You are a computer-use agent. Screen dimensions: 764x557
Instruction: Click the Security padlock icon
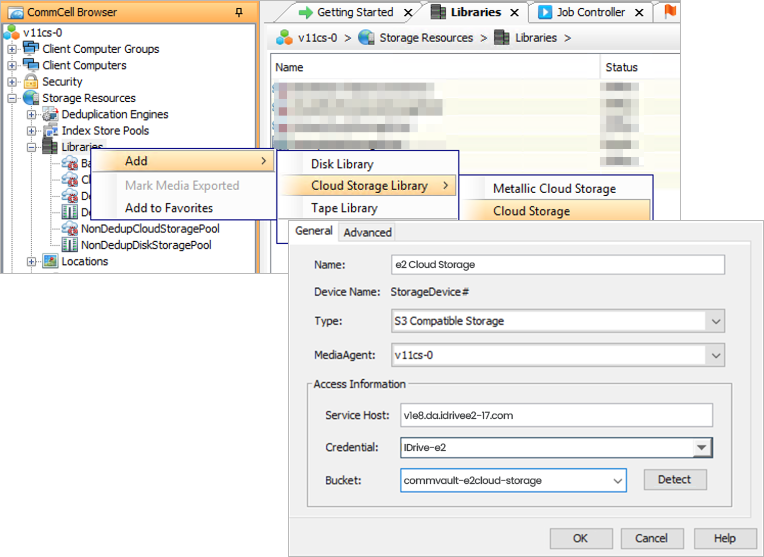click(31, 81)
